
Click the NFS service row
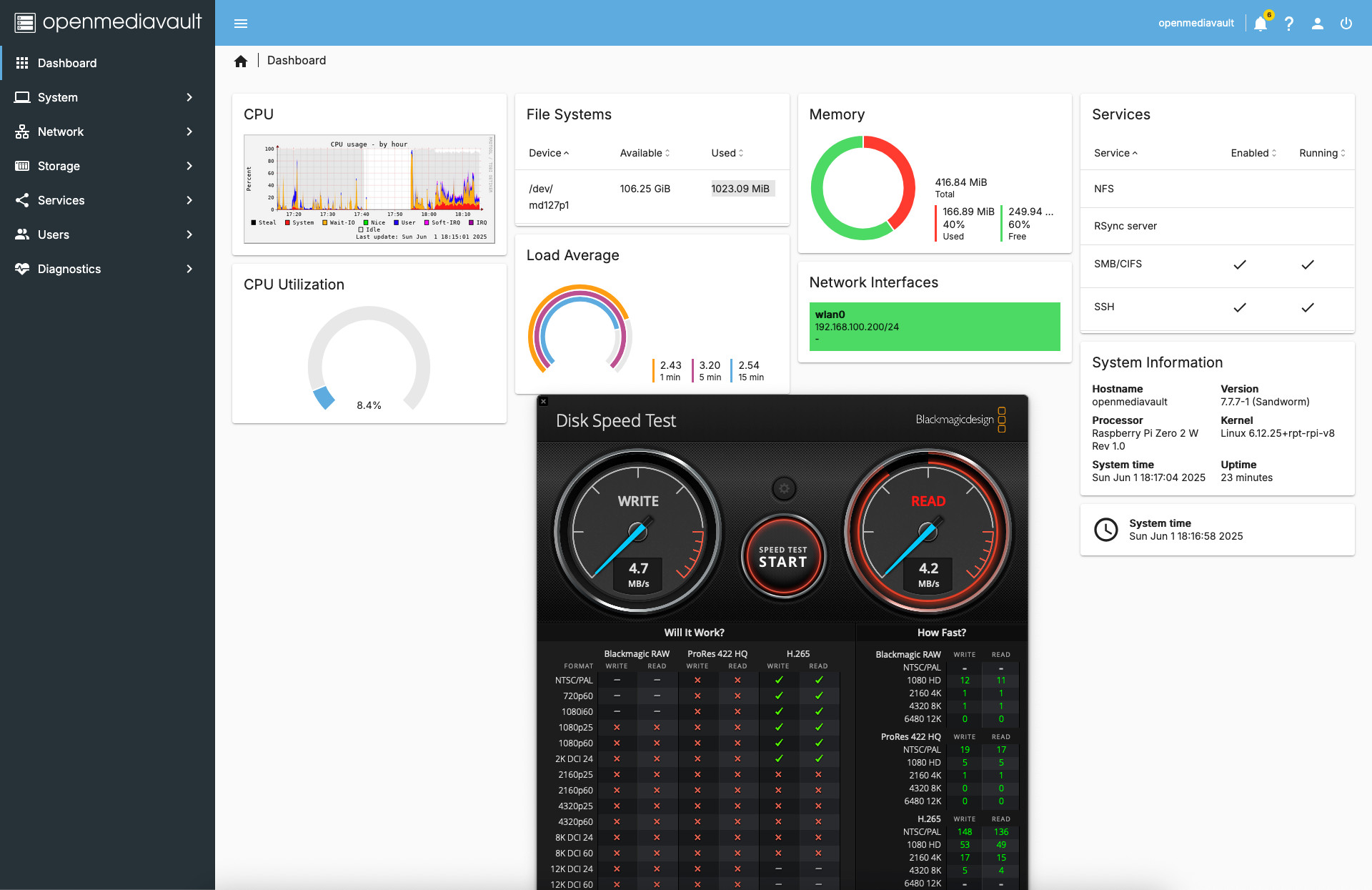(x=1217, y=189)
